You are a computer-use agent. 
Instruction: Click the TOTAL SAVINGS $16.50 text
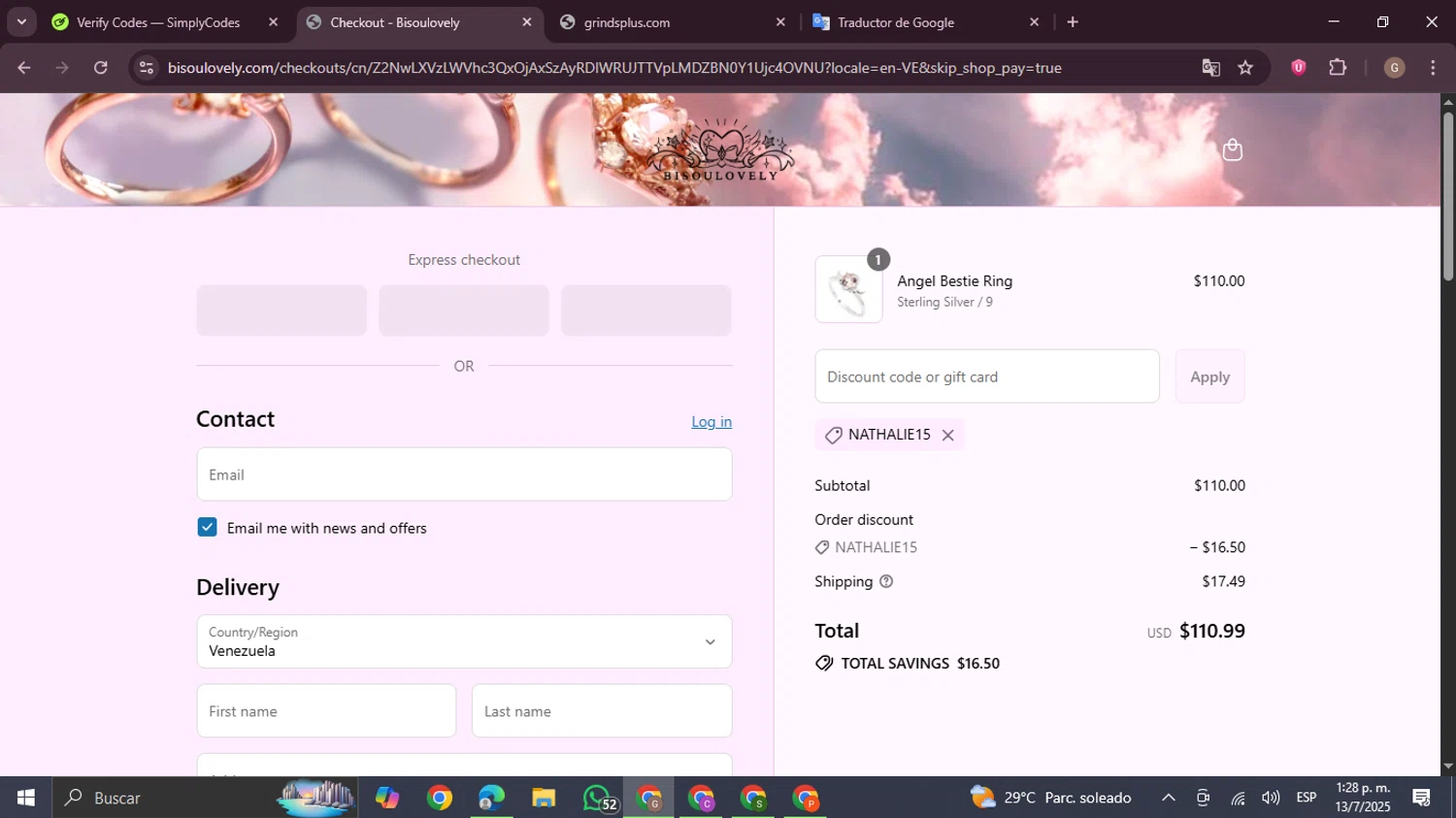[x=920, y=664]
